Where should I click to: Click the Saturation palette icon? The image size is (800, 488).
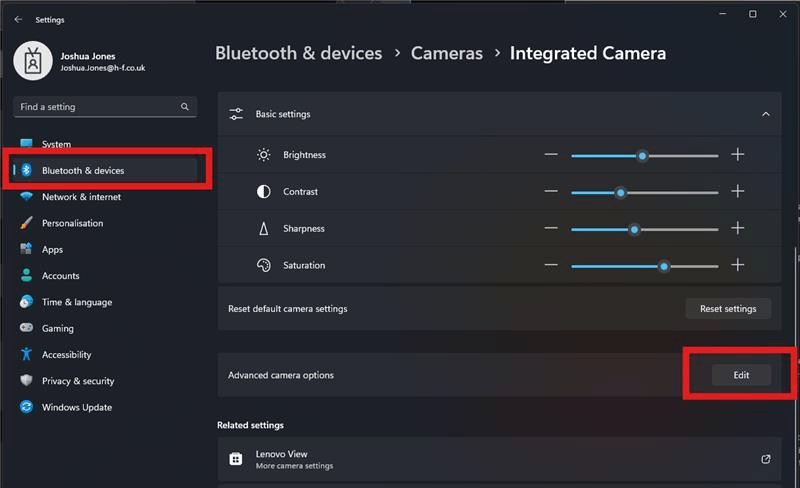(x=263, y=265)
